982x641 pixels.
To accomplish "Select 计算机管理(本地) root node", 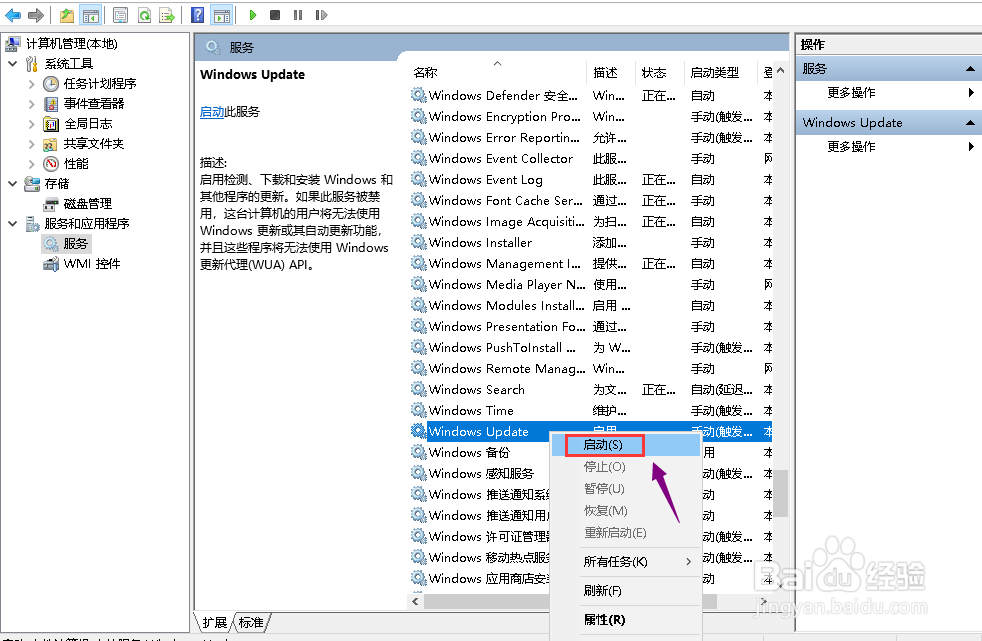I will point(71,44).
